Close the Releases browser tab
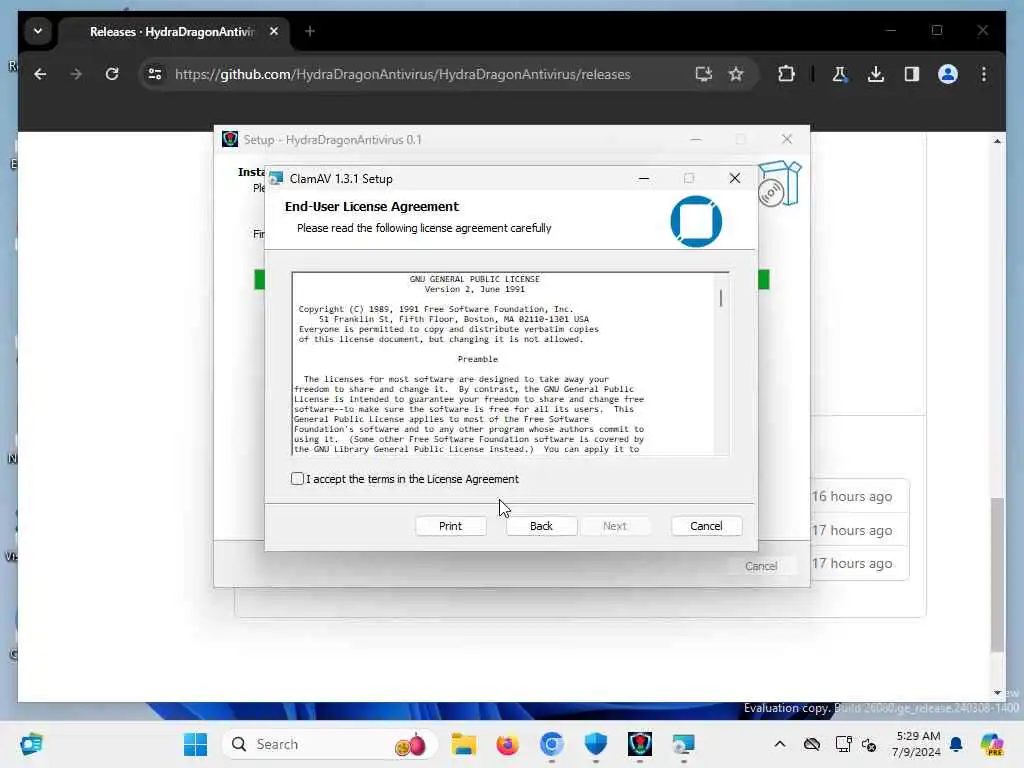 click(274, 31)
